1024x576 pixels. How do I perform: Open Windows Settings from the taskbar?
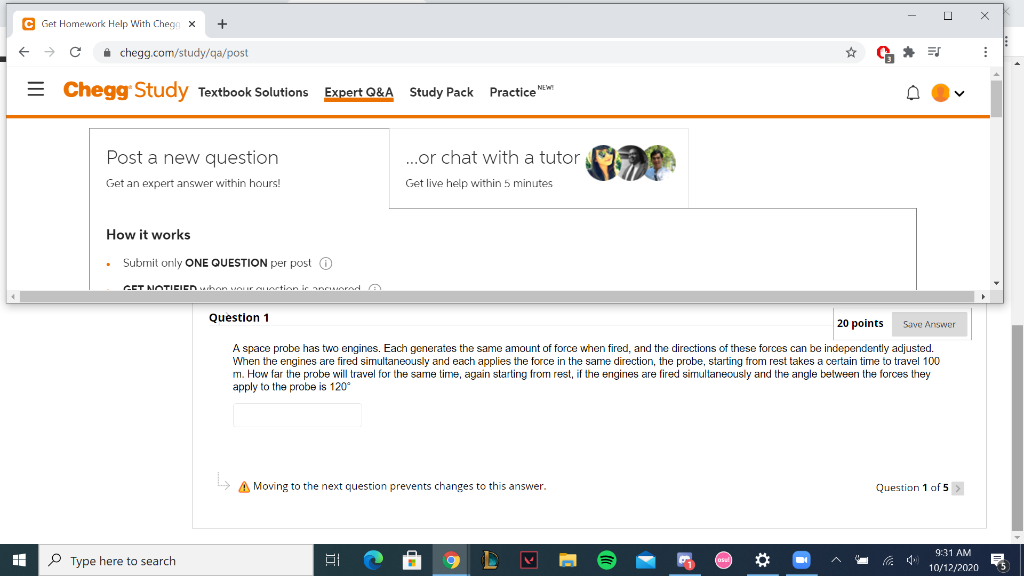(x=762, y=560)
